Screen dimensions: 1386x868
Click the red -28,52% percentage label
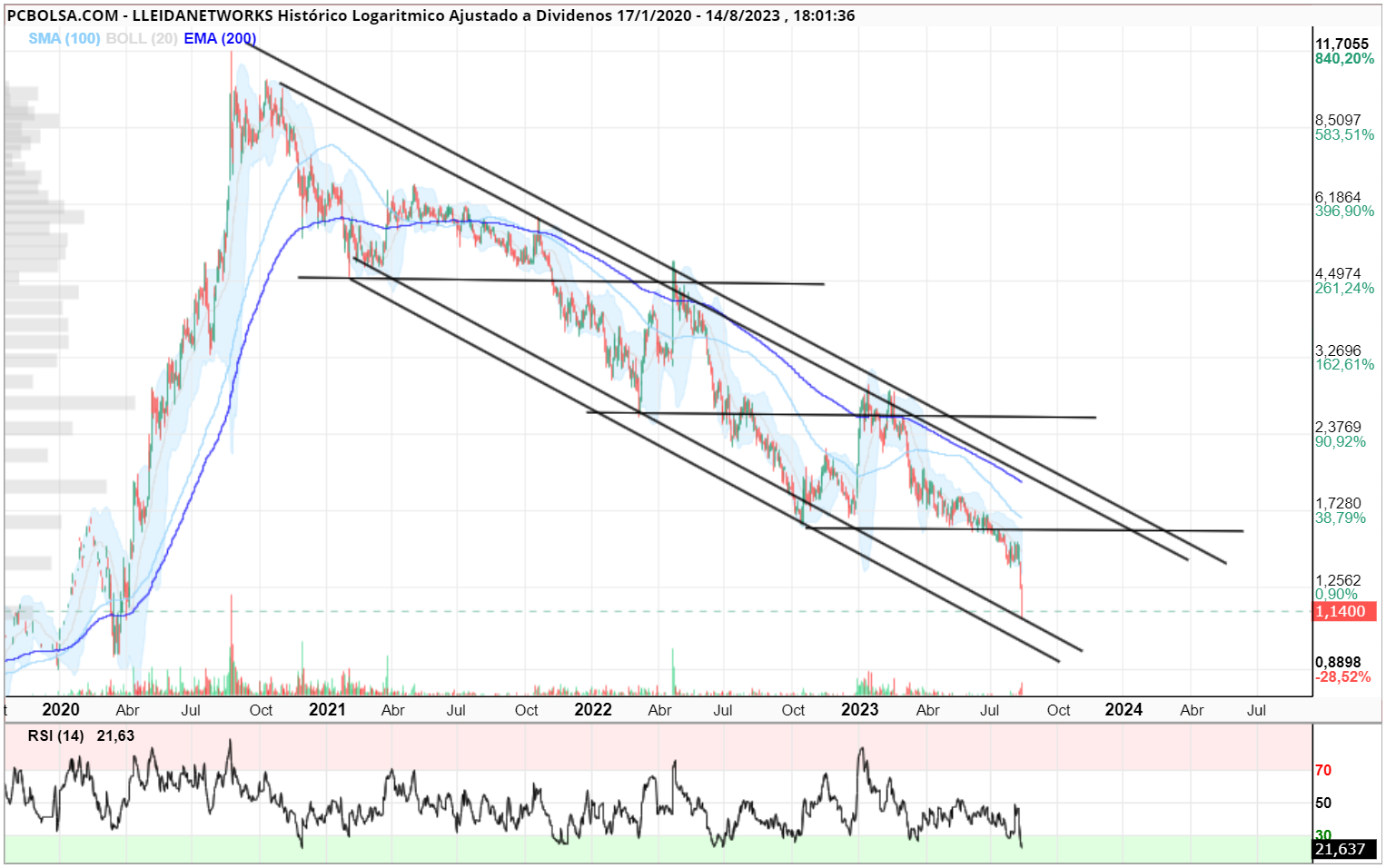tap(1342, 676)
